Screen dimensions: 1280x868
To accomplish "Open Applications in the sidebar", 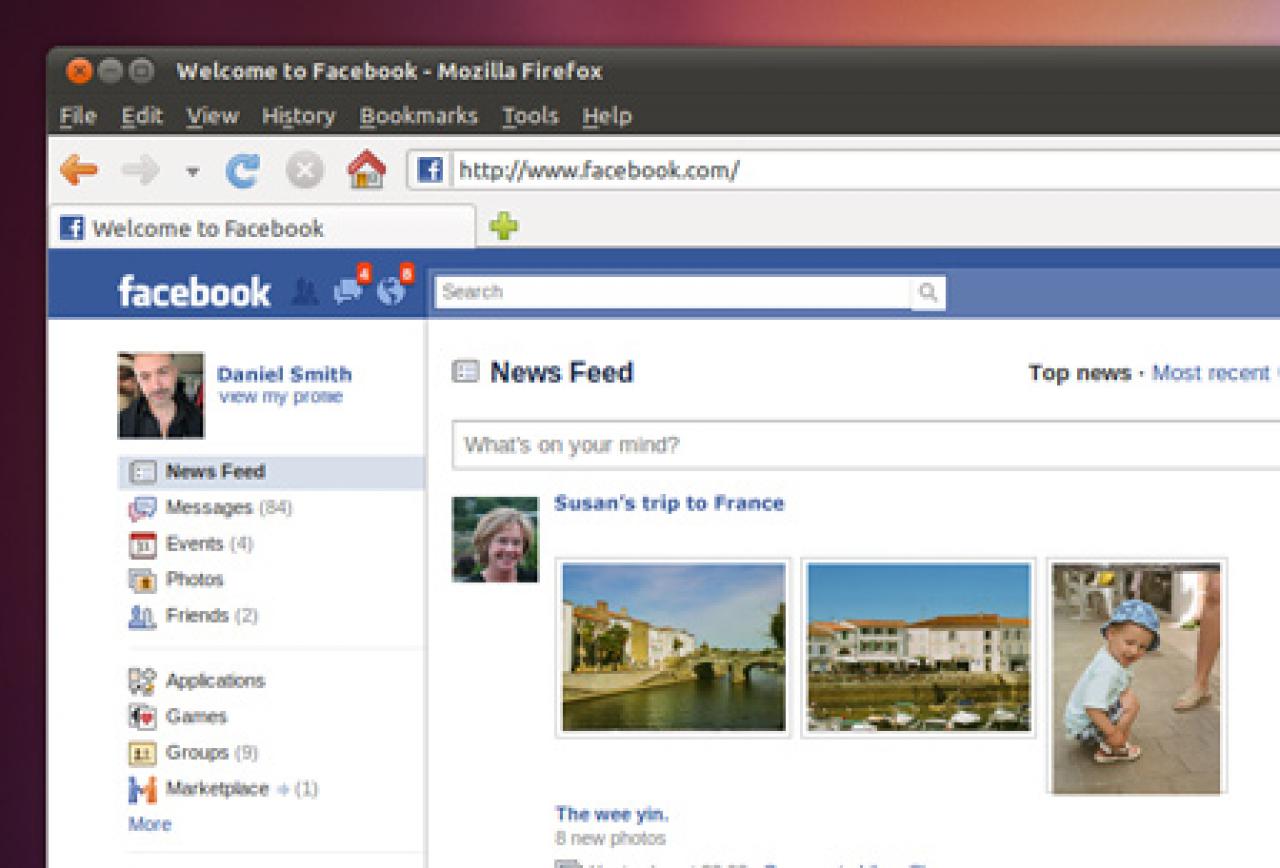I will click(x=216, y=681).
